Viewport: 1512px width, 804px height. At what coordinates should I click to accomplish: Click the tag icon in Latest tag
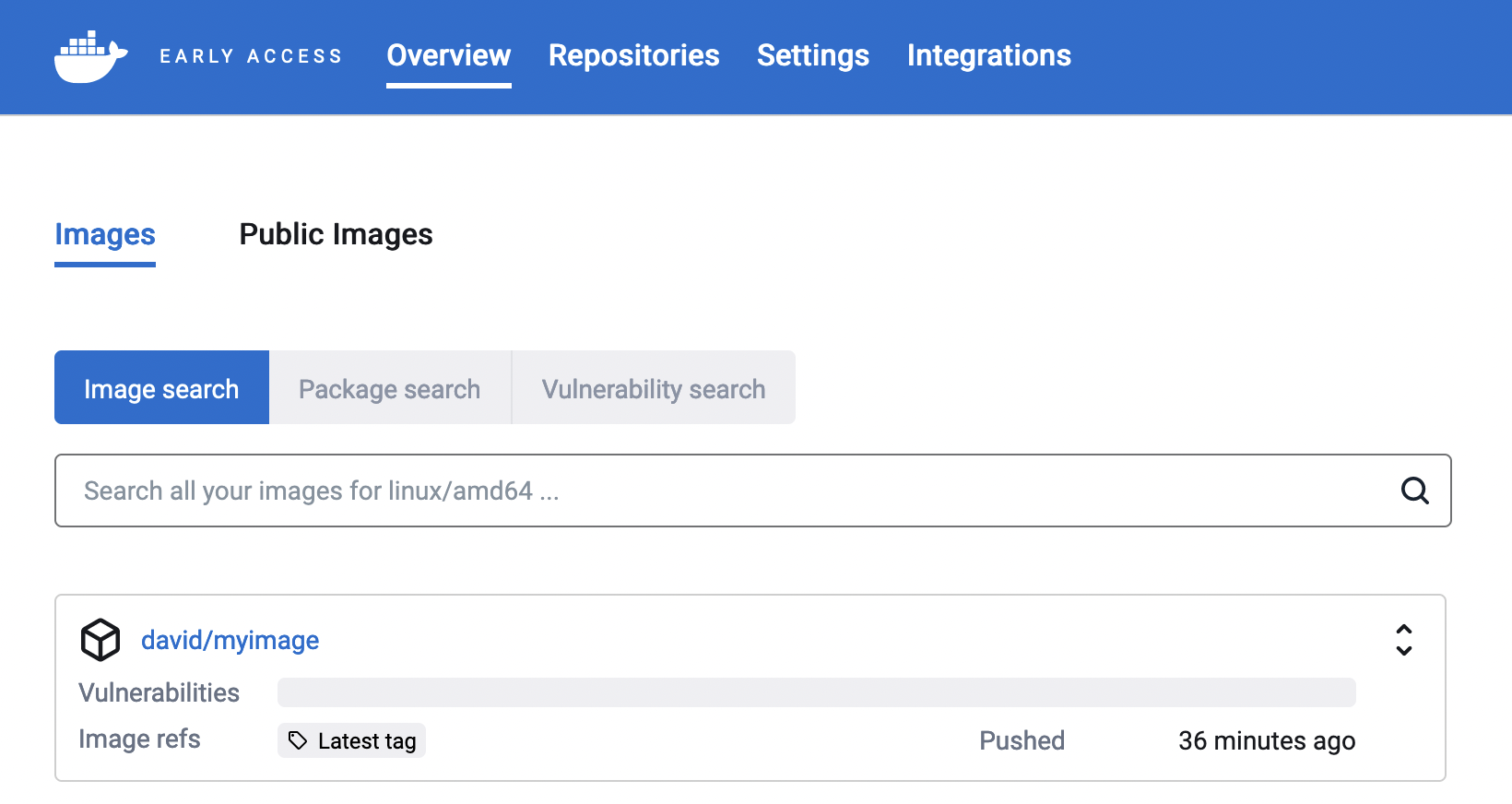298,740
